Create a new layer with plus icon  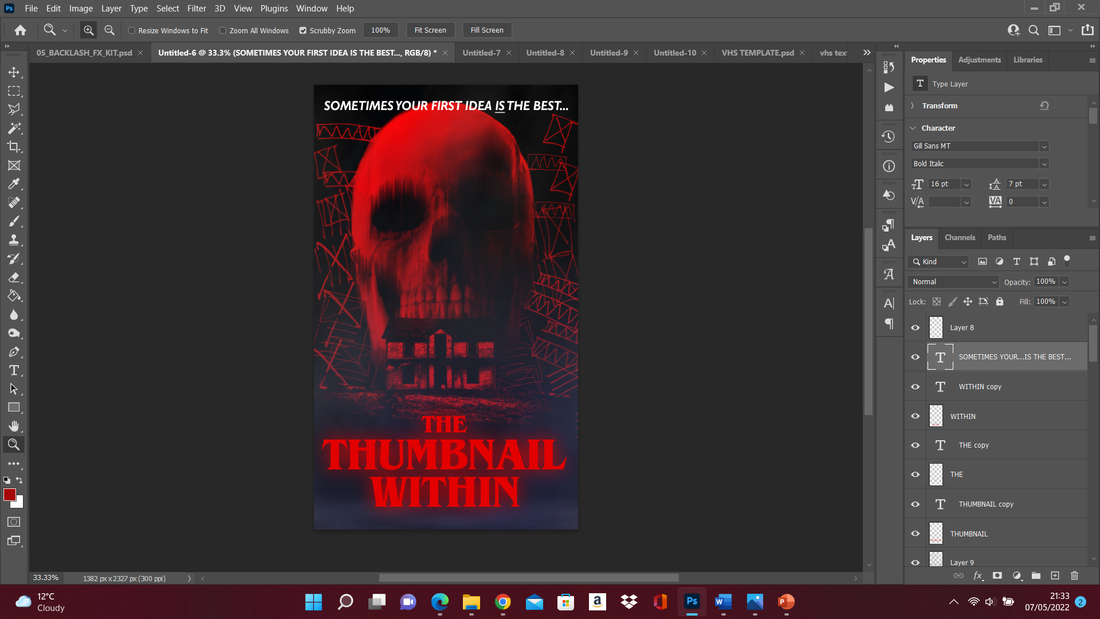tap(1055, 575)
